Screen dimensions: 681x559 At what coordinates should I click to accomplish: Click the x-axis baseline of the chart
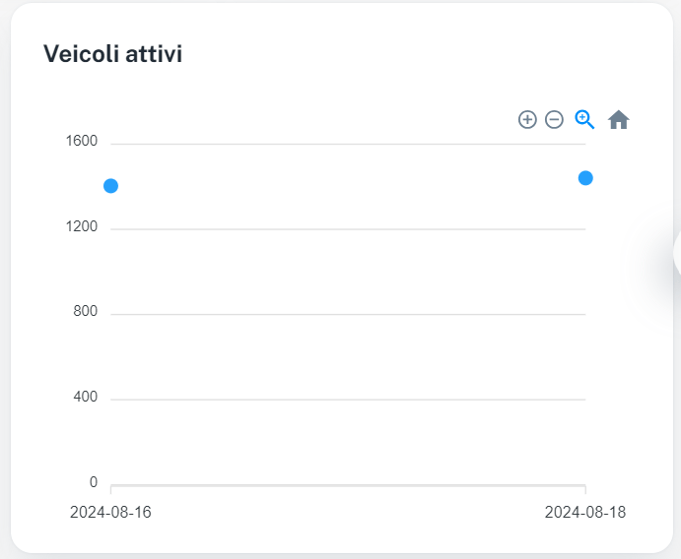point(348,485)
